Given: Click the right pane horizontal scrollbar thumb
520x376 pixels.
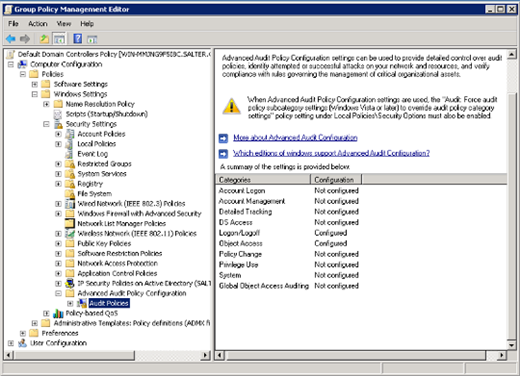Looking at the screenshot, I should point(355,355).
